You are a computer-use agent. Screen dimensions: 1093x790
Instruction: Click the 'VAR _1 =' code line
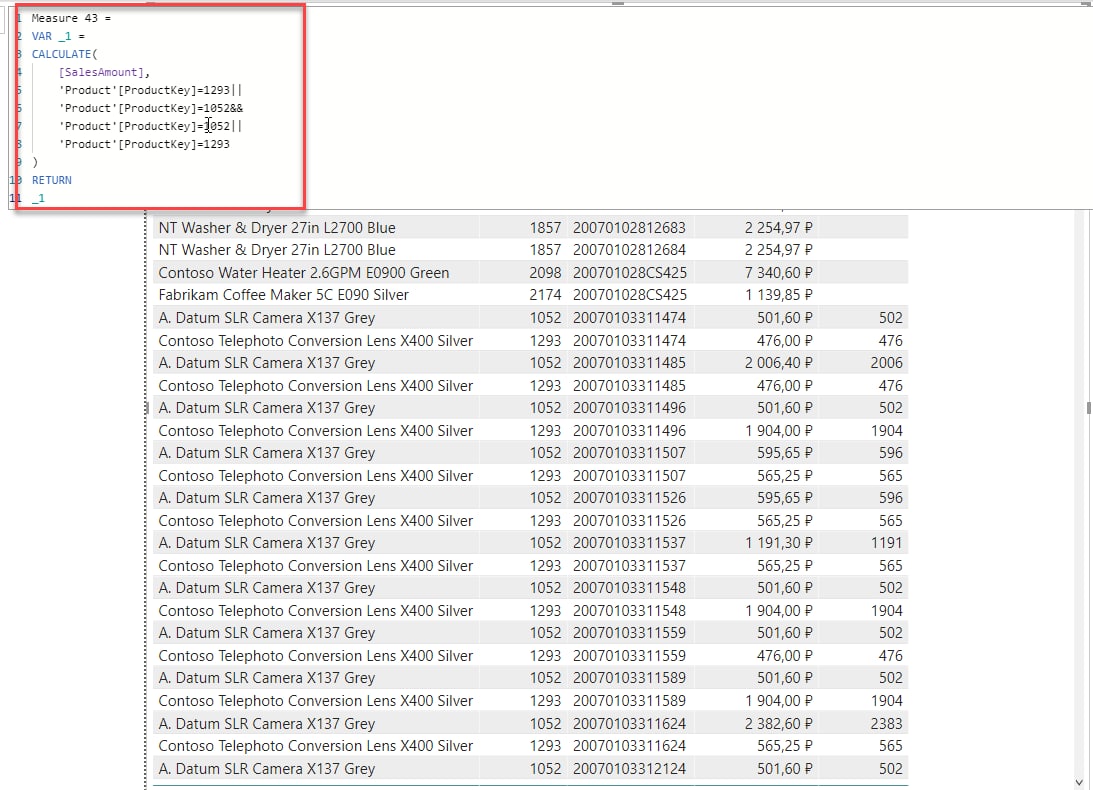(58, 36)
